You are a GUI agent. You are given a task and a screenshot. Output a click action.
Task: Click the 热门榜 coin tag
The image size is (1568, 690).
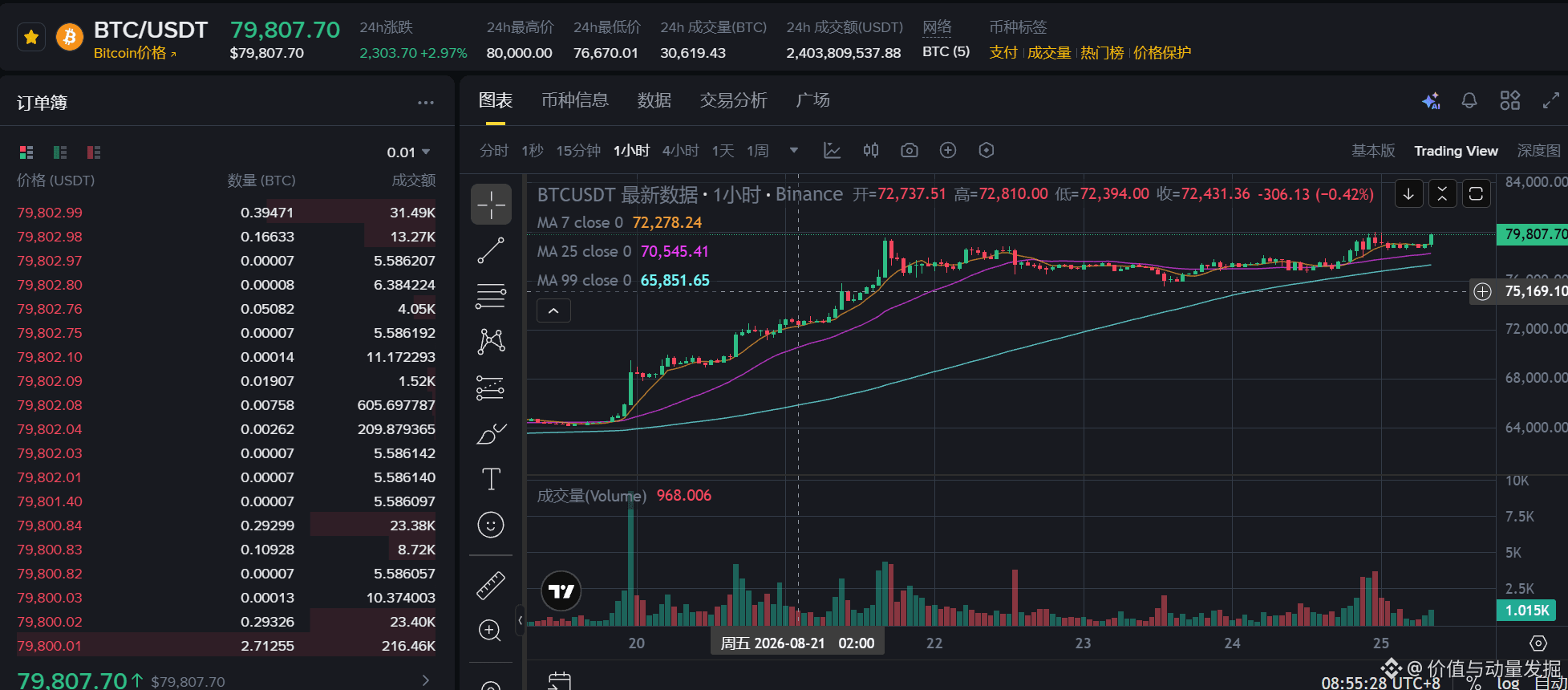1102,53
